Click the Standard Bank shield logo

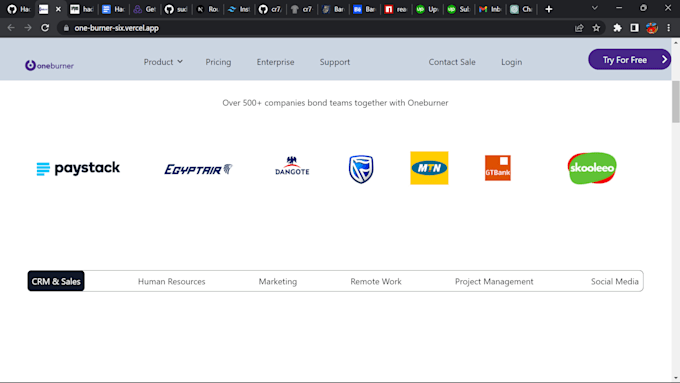tap(361, 169)
